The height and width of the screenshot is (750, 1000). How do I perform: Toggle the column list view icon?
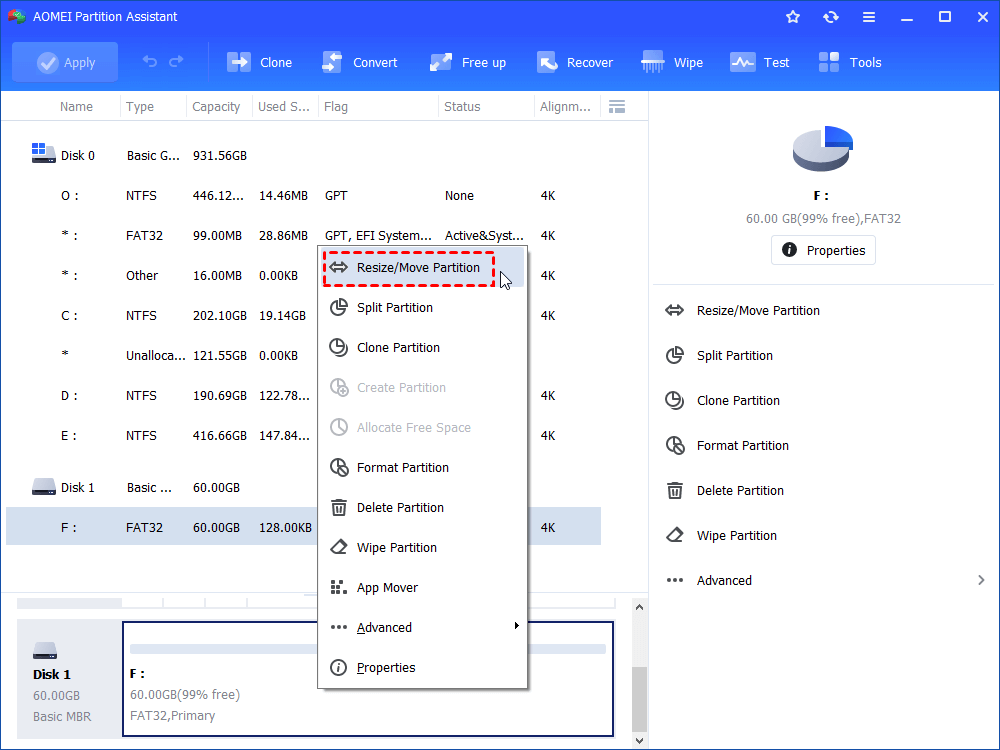(617, 107)
